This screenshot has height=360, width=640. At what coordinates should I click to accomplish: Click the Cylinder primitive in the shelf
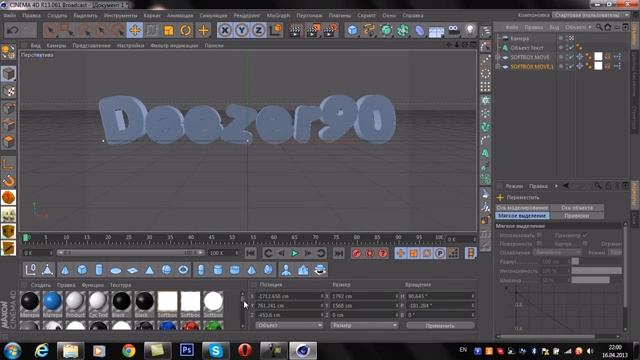point(99,270)
